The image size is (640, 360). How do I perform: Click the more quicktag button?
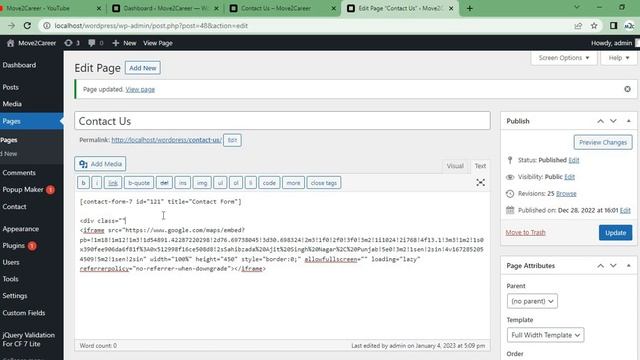click(293, 183)
